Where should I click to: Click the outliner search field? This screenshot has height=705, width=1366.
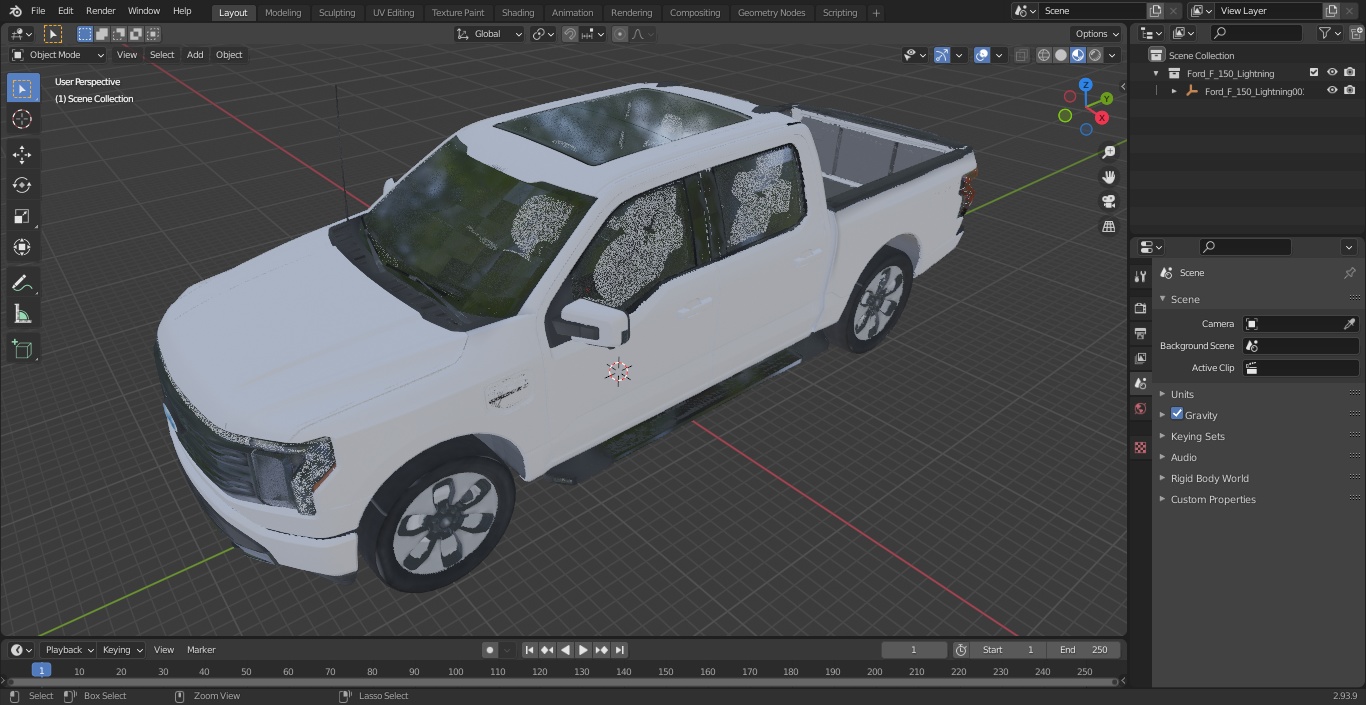point(1255,33)
